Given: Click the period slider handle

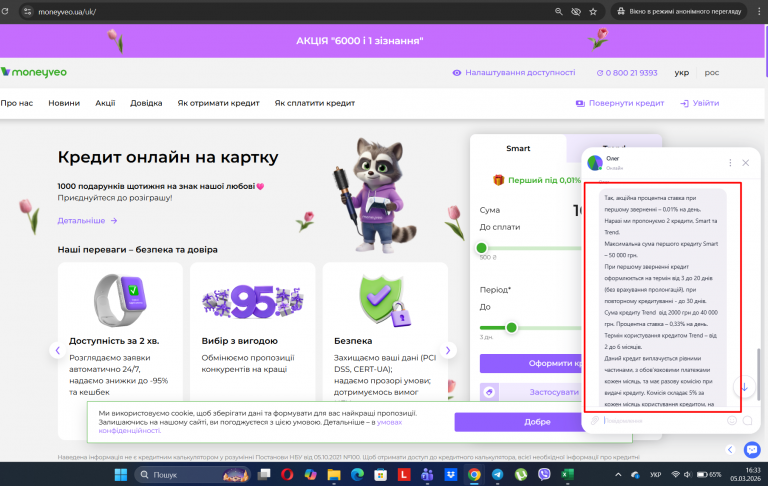Looking at the screenshot, I should (x=511, y=327).
